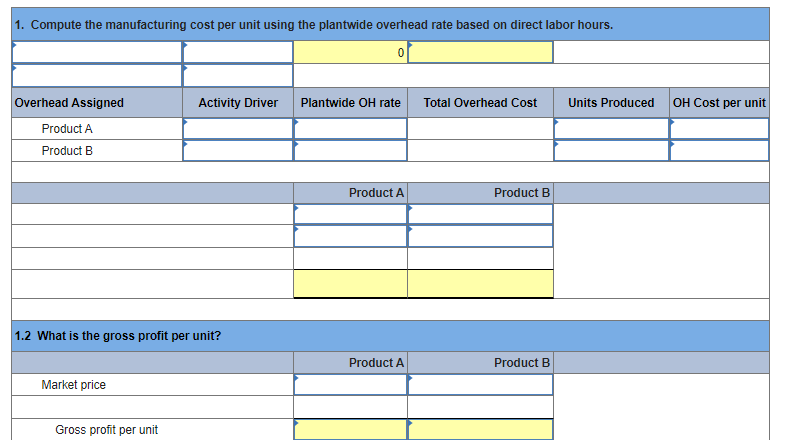Click the "1. Compute the manufacturing cost per unit" heading

[x=313, y=25]
